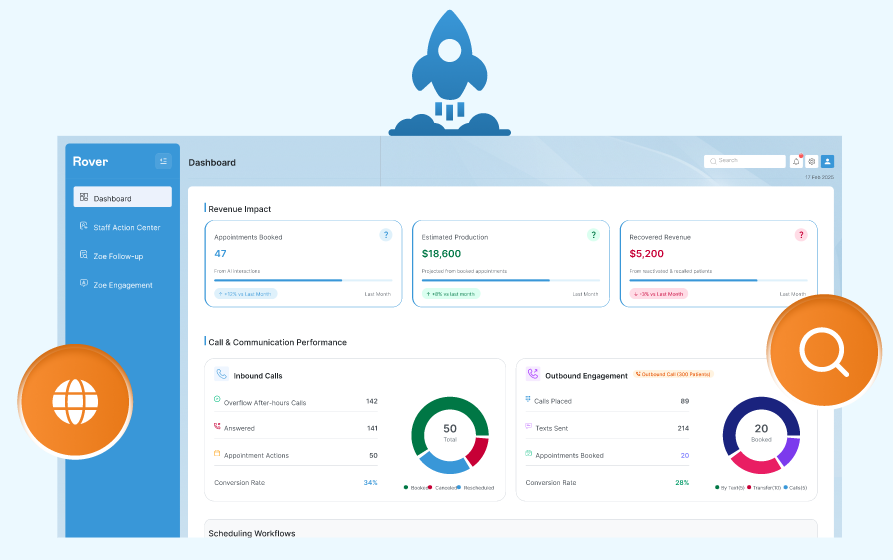
Task: Click the Rover logo text
Action: (x=90, y=161)
